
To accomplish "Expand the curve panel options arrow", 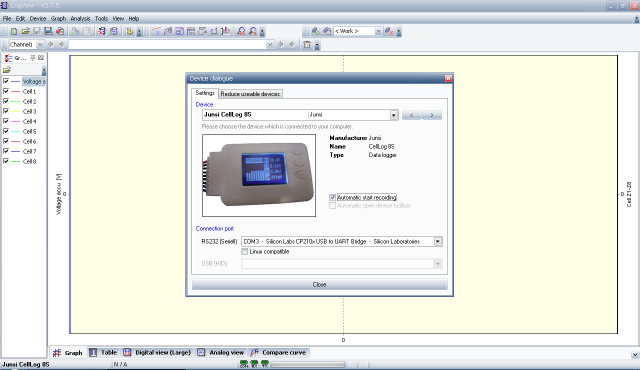I will click(x=44, y=71).
